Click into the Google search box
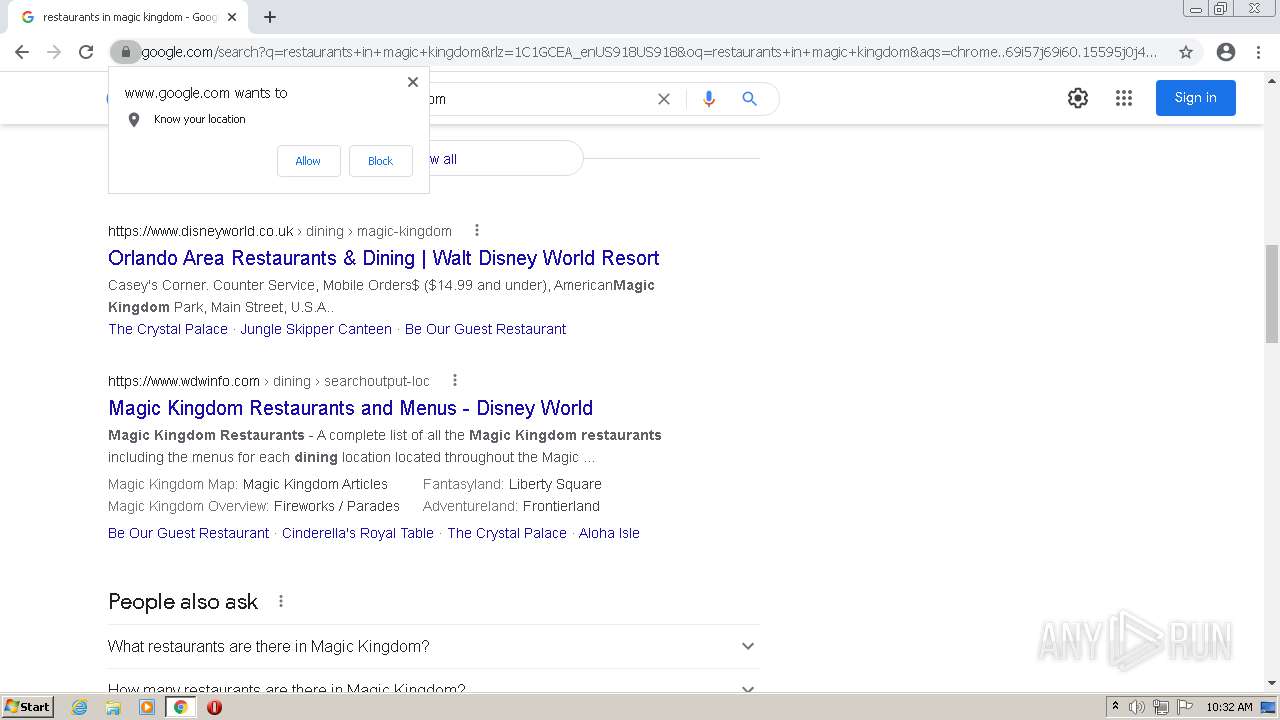 (x=540, y=99)
